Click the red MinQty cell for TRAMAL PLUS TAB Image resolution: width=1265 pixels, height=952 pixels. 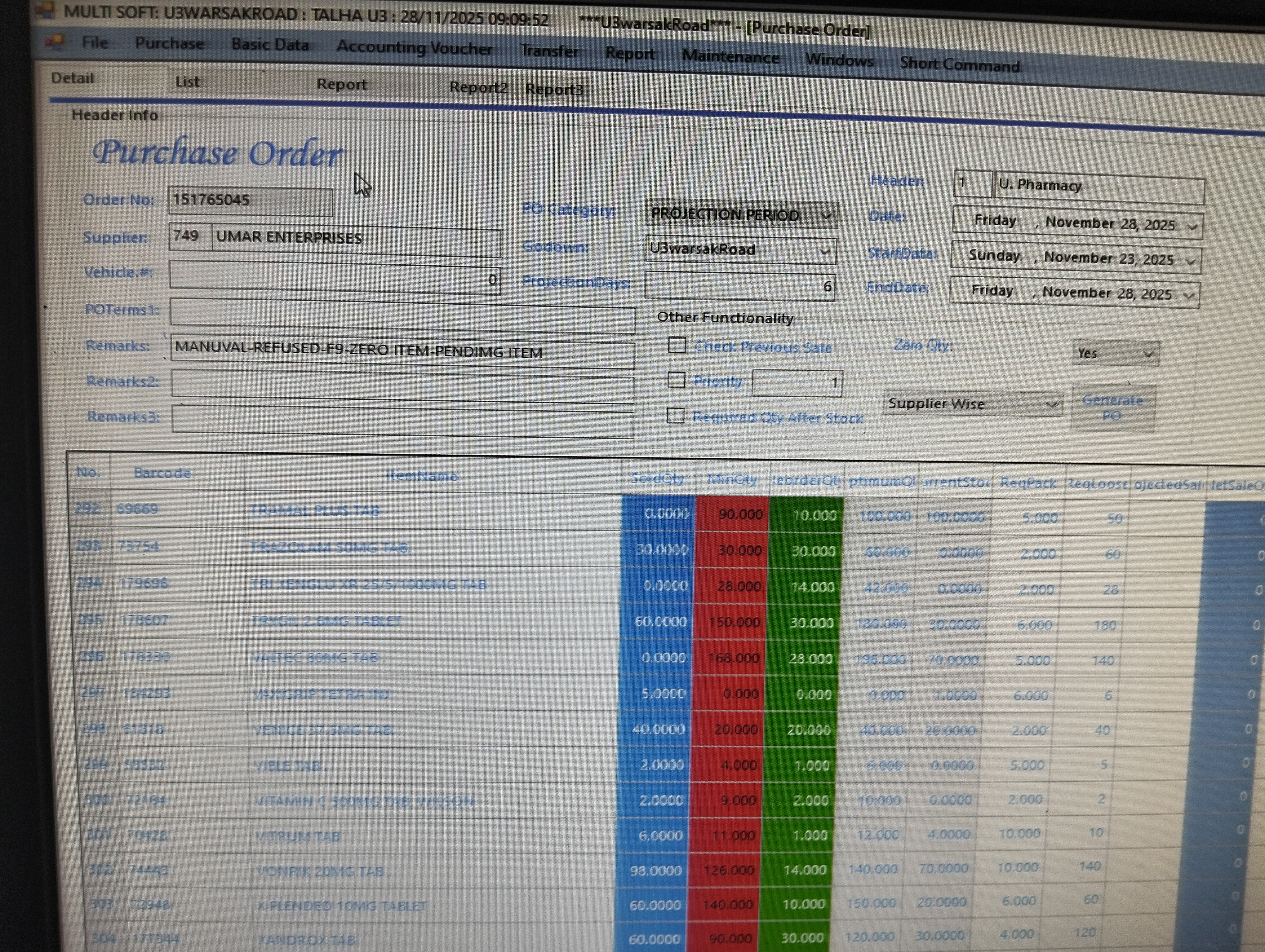tap(733, 514)
